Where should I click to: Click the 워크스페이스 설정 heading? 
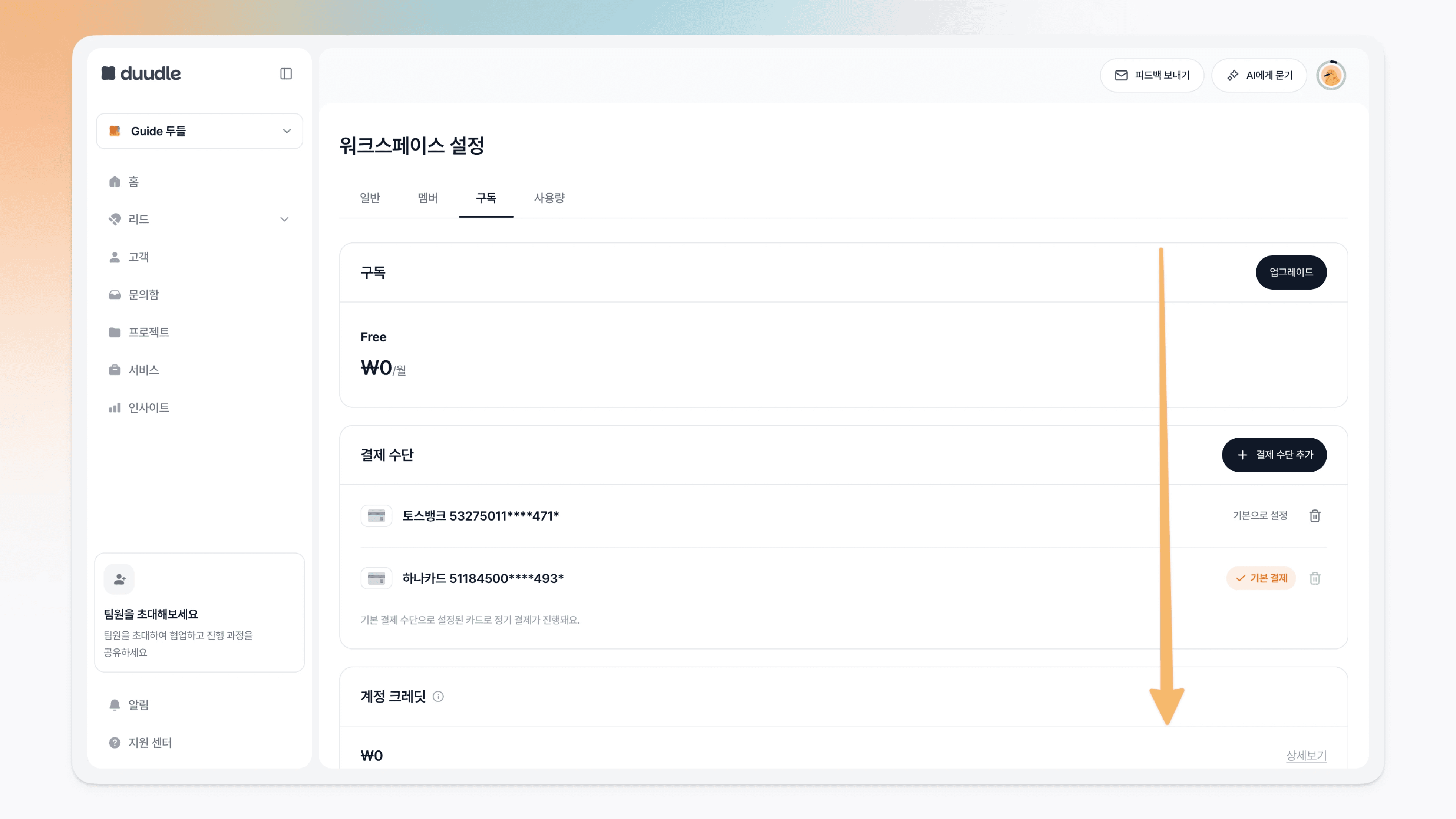[x=411, y=145]
